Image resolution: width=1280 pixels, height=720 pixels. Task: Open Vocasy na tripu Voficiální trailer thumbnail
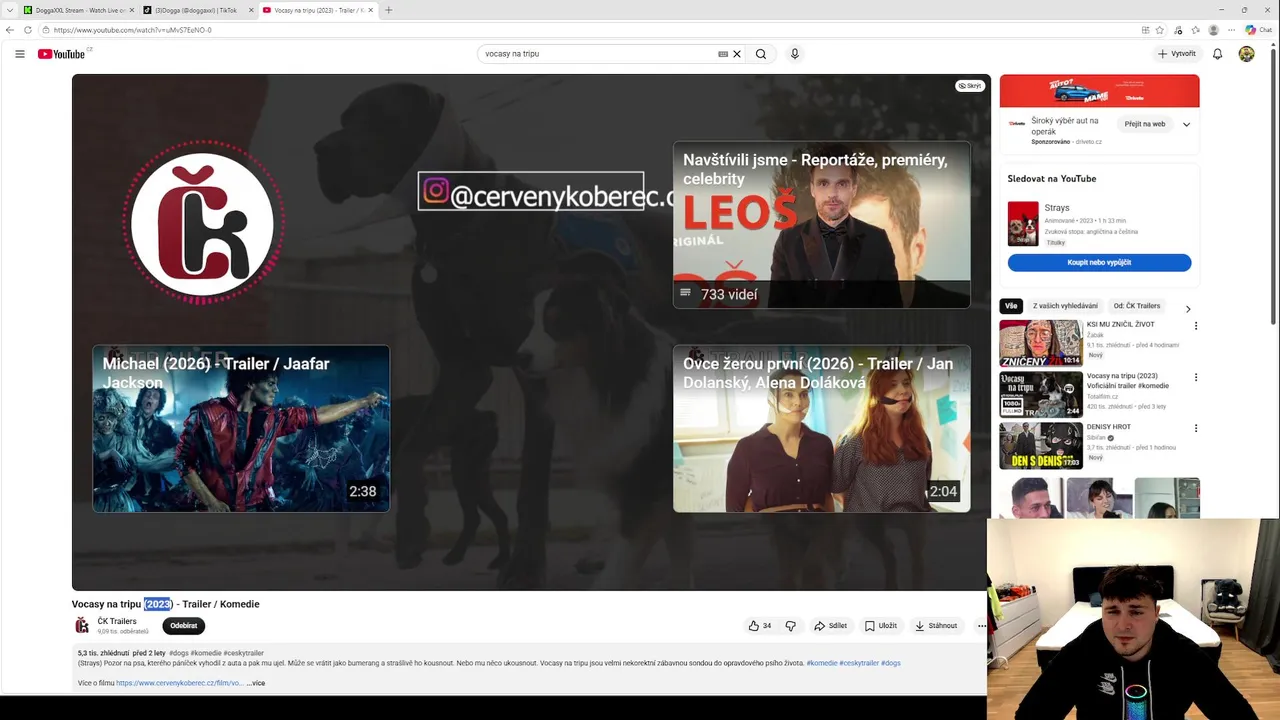click(1041, 394)
